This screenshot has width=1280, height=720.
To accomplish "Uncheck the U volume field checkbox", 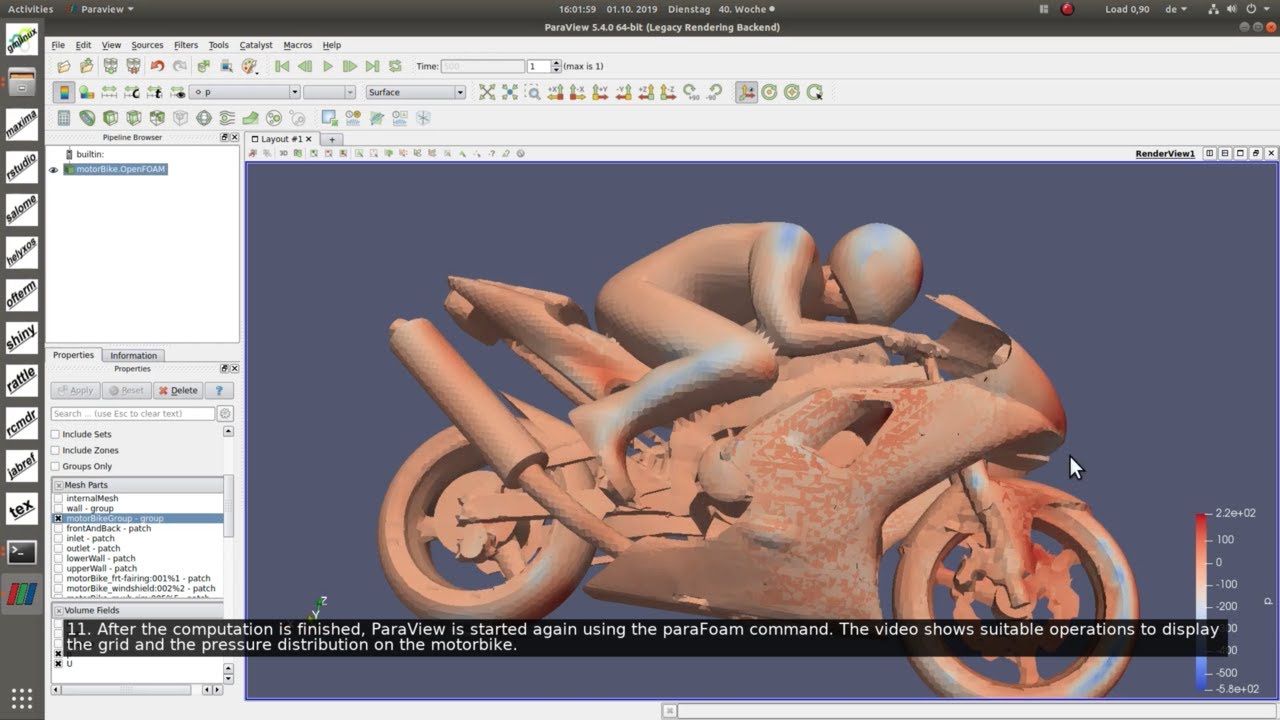I will (58, 664).
